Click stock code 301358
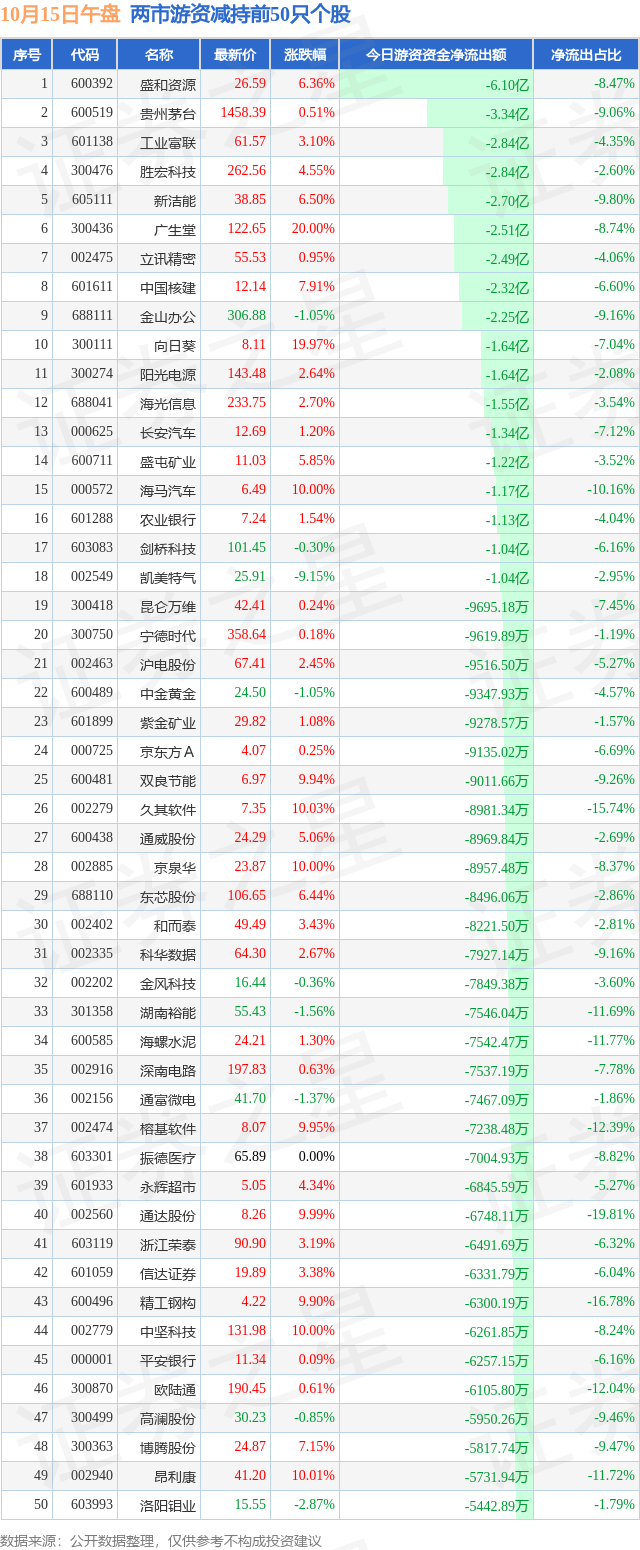The image size is (640, 1550). 92,1012
